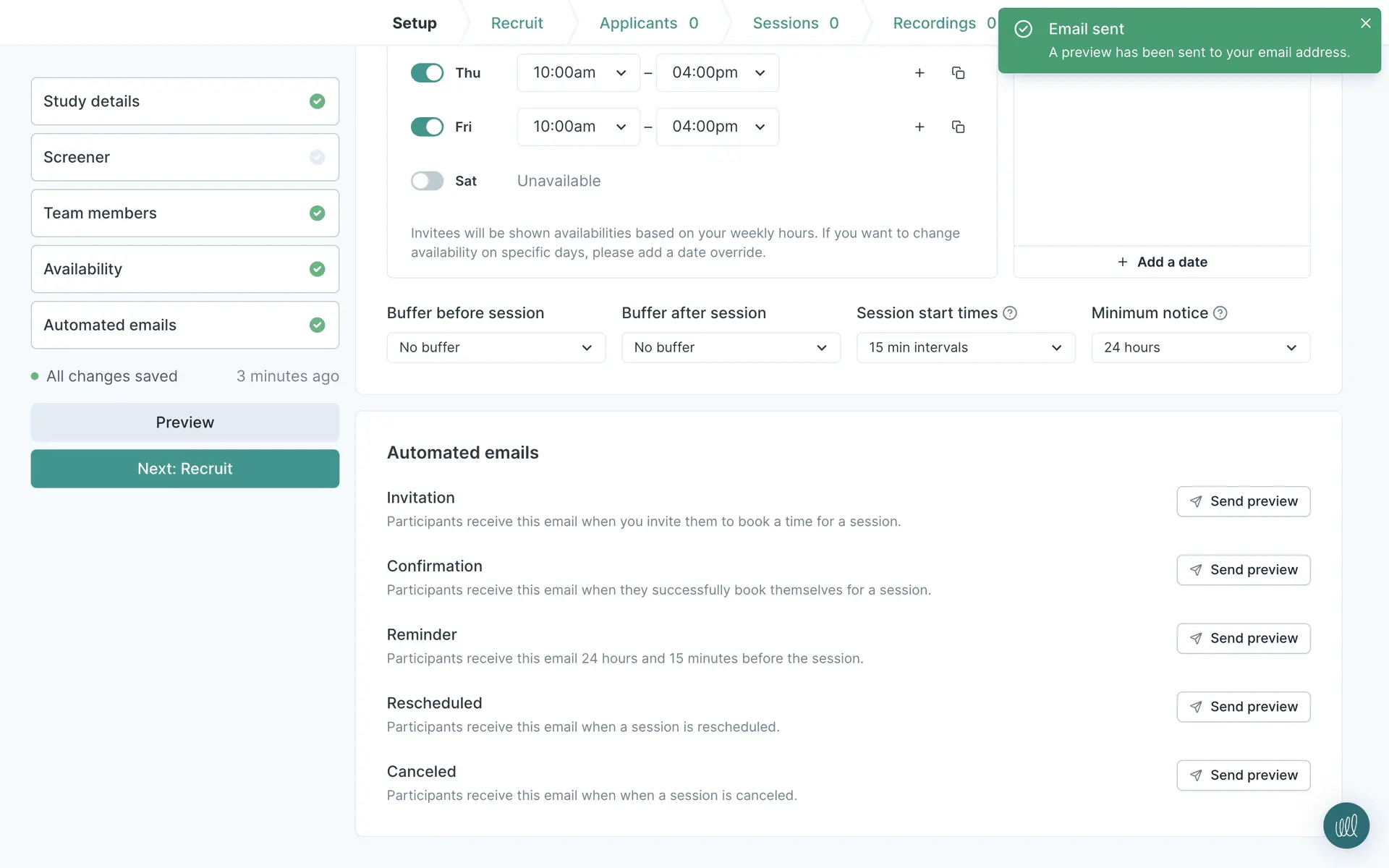
Task: Click Session start times help icon
Action: tap(1010, 313)
